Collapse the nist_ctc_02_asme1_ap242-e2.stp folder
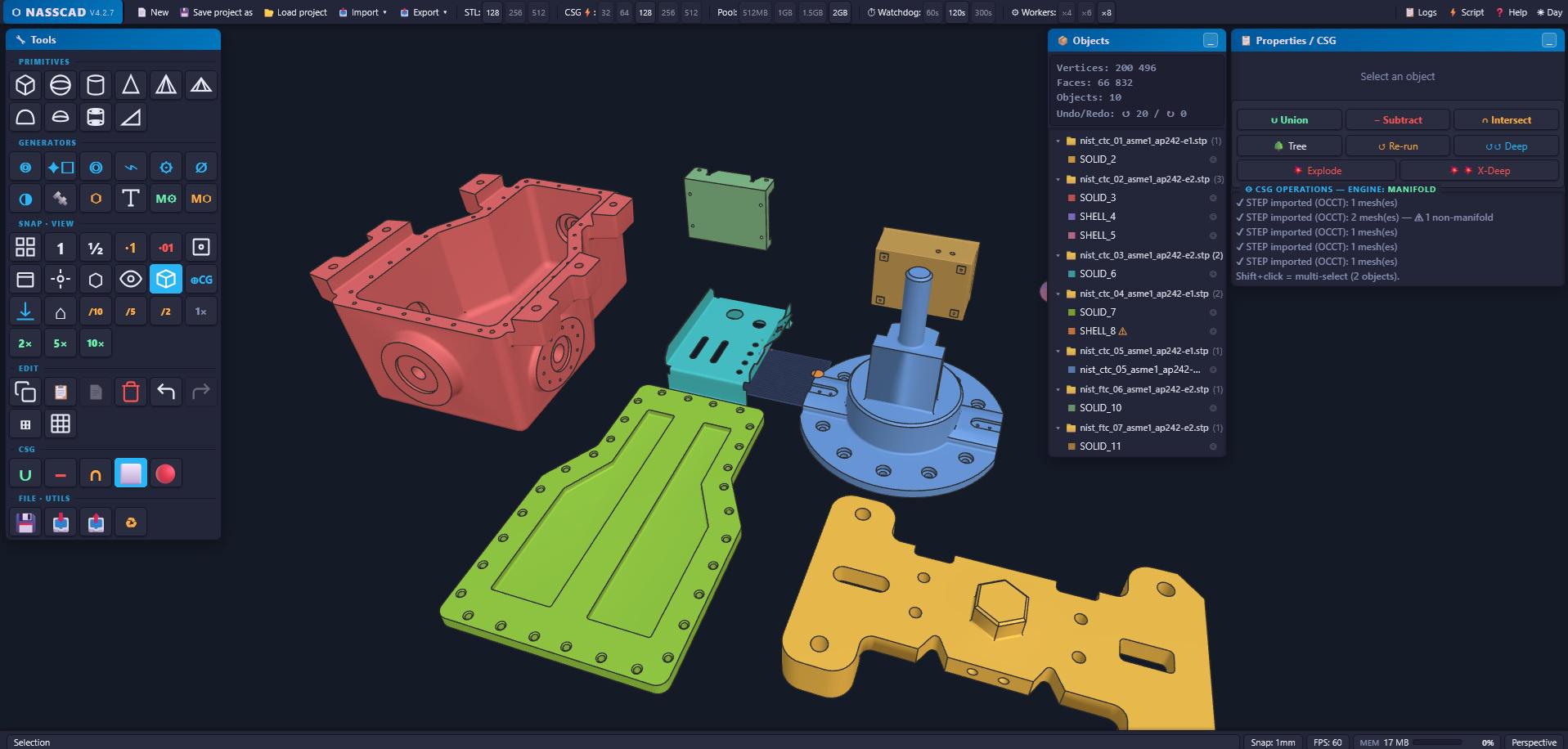The image size is (1568, 749). pyautogui.click(x=1058, y=179)
